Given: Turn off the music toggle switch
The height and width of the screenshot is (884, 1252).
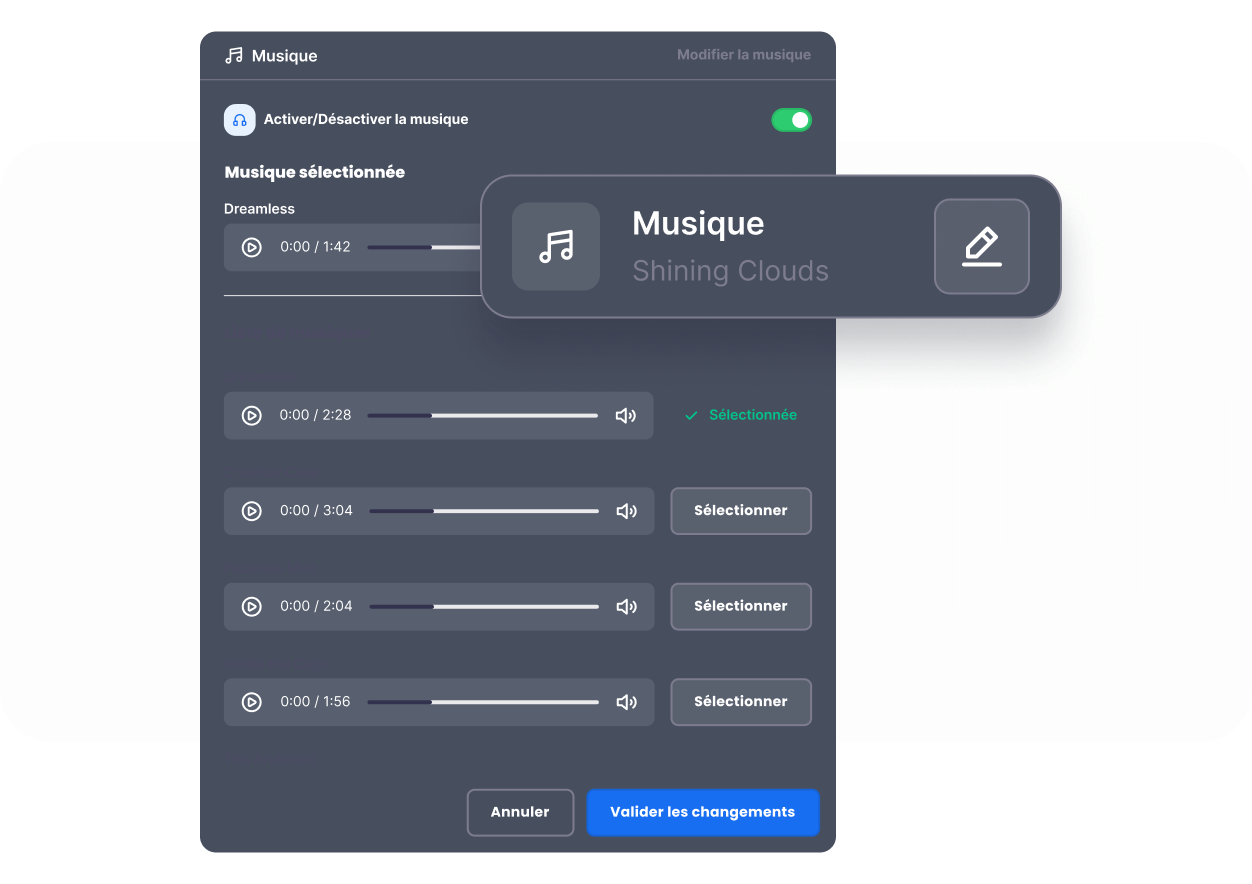Looking at the screenshot, I should pos(791,120).
